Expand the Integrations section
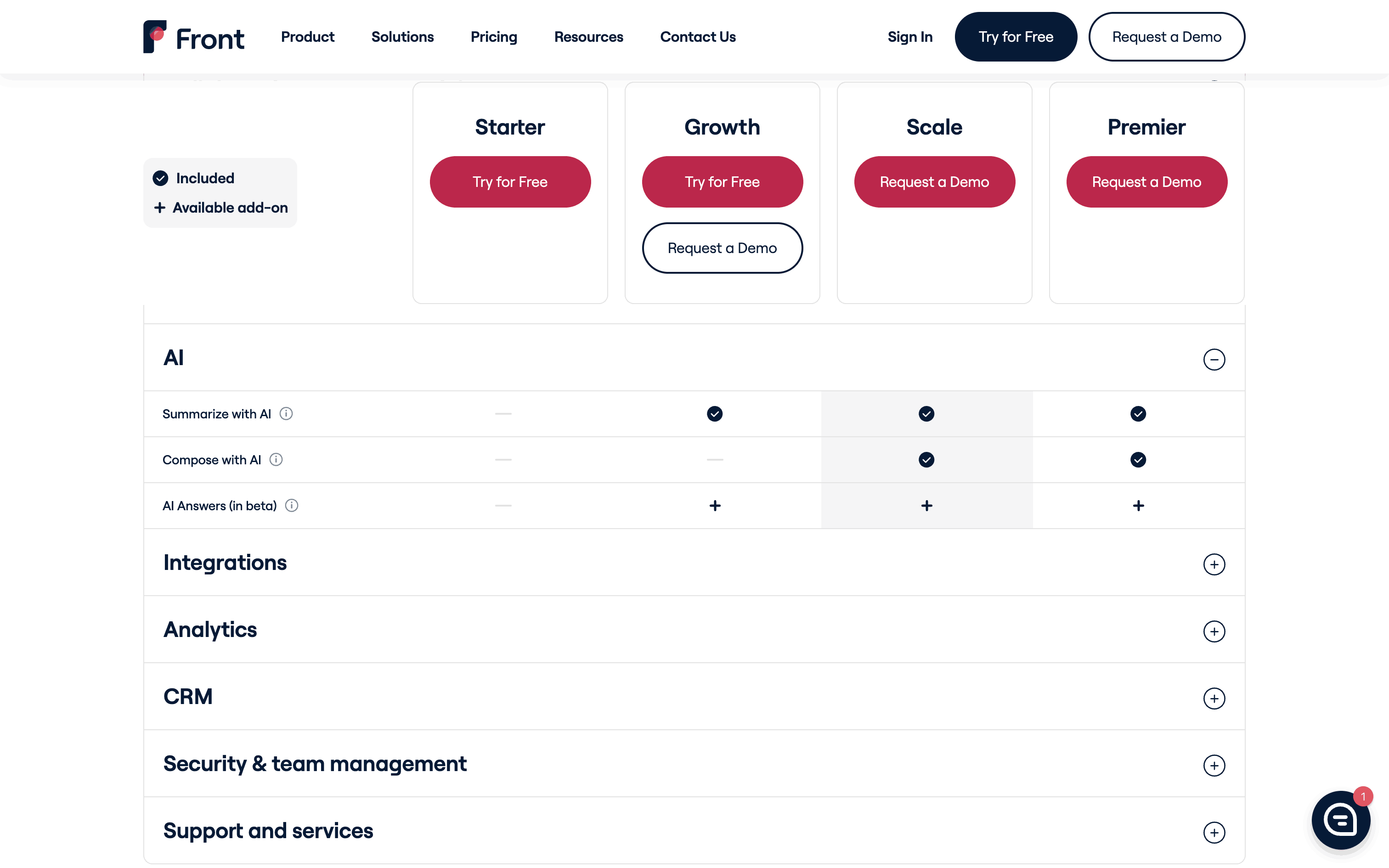 point(1214,564)
